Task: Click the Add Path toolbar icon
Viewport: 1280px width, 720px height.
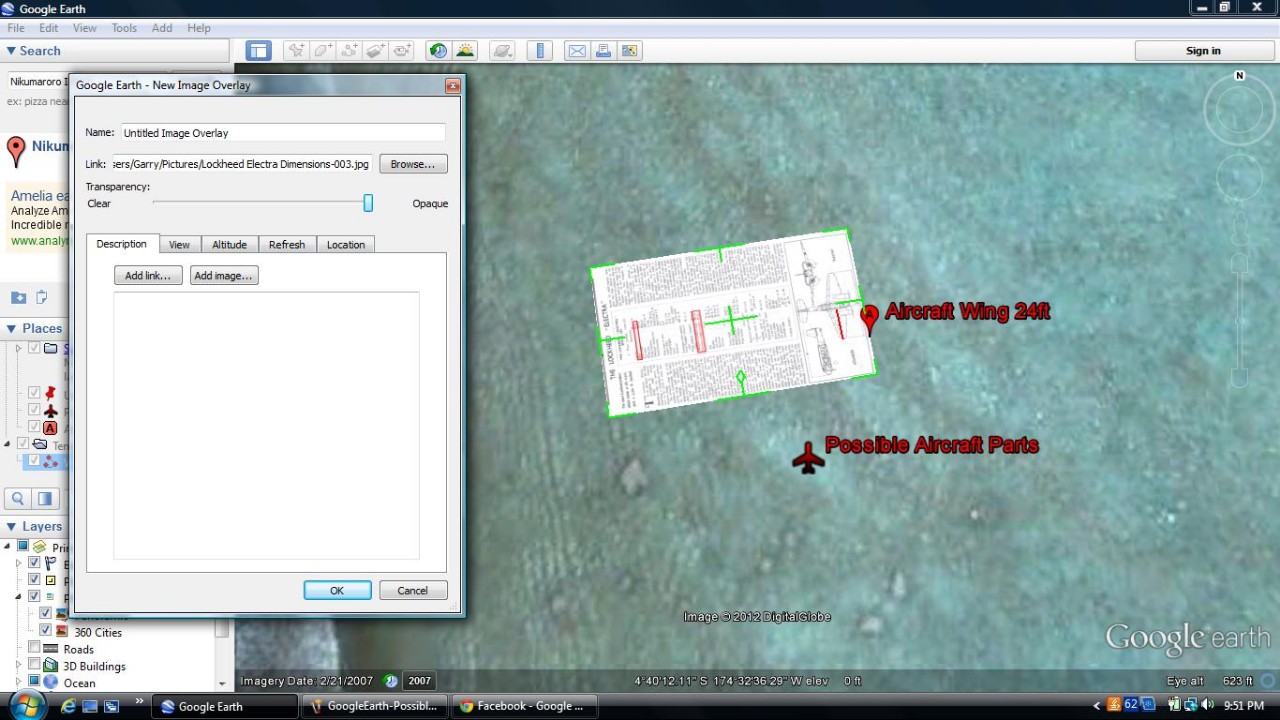Action: click(x=349, y=51)
